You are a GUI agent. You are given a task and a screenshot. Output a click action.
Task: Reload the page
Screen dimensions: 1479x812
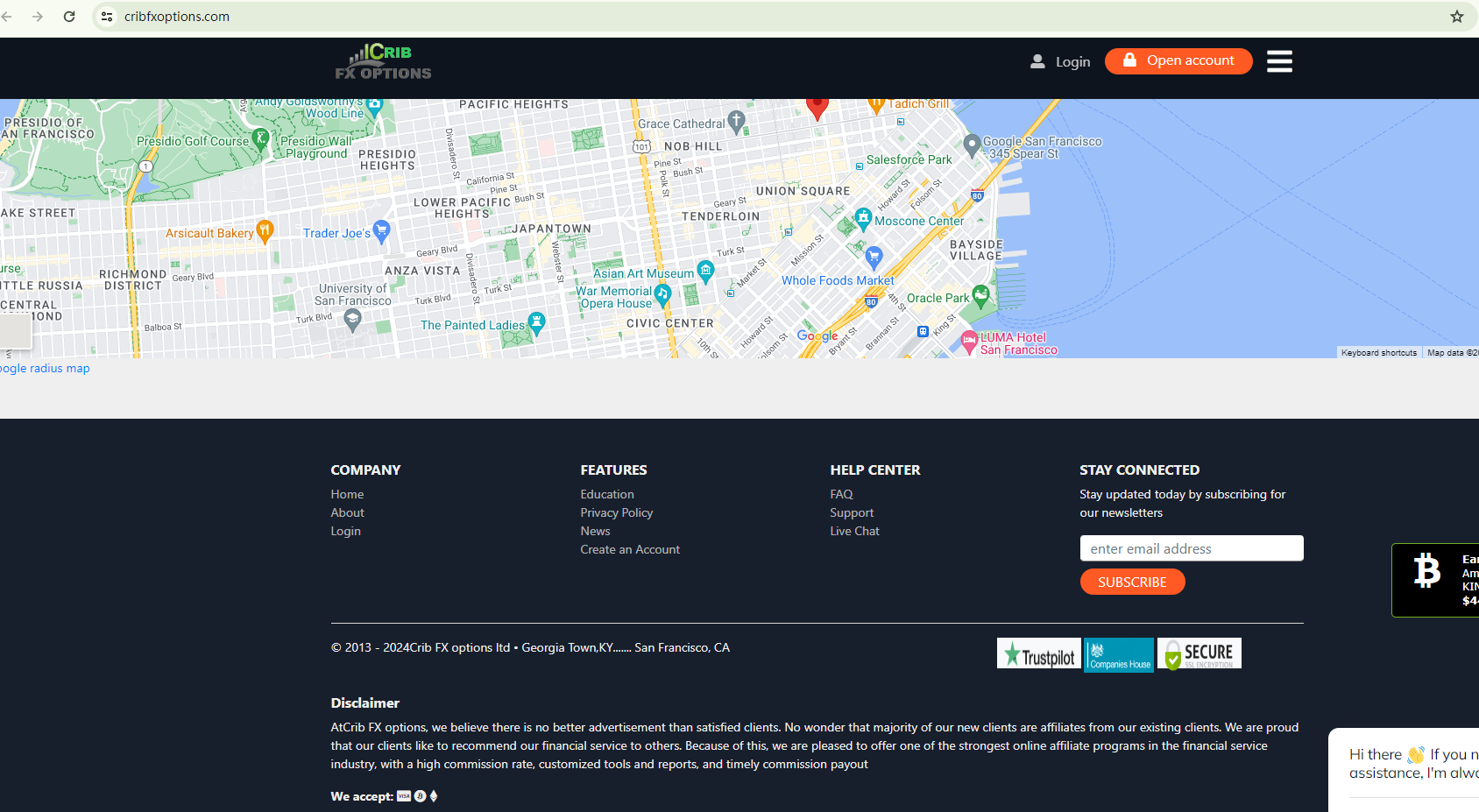[69, 17]
